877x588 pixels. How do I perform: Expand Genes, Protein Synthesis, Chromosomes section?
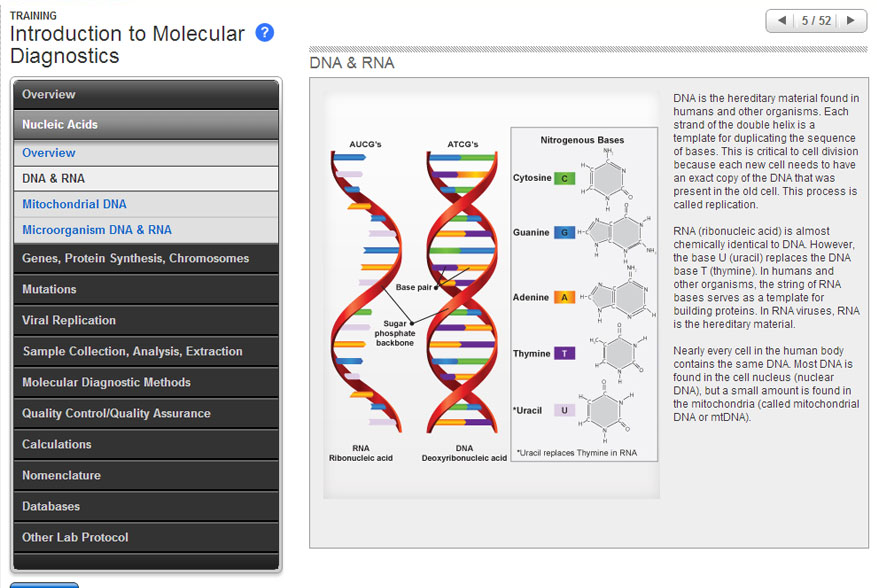point(145,258)
